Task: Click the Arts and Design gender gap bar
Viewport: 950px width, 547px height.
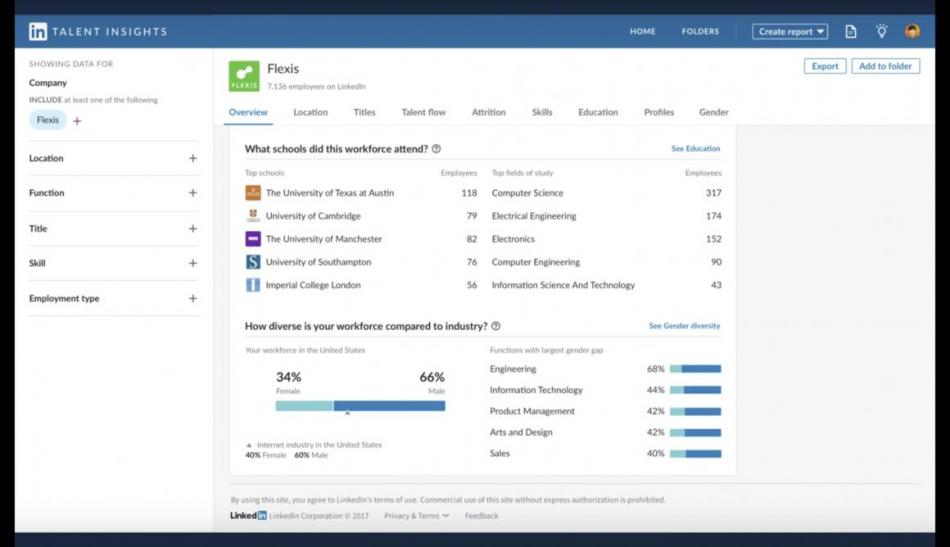Action: pyautogui.click(x=696, y=433)
